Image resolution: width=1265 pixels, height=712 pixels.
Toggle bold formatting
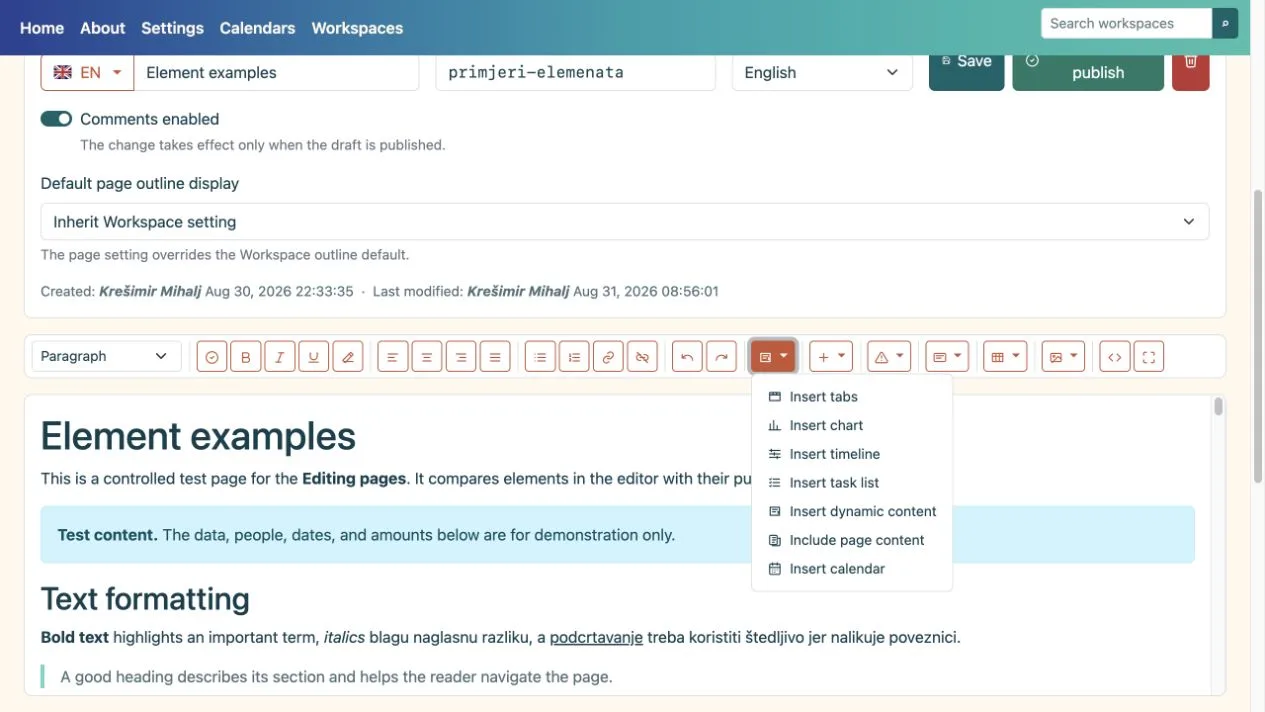(x=246, y=357)
